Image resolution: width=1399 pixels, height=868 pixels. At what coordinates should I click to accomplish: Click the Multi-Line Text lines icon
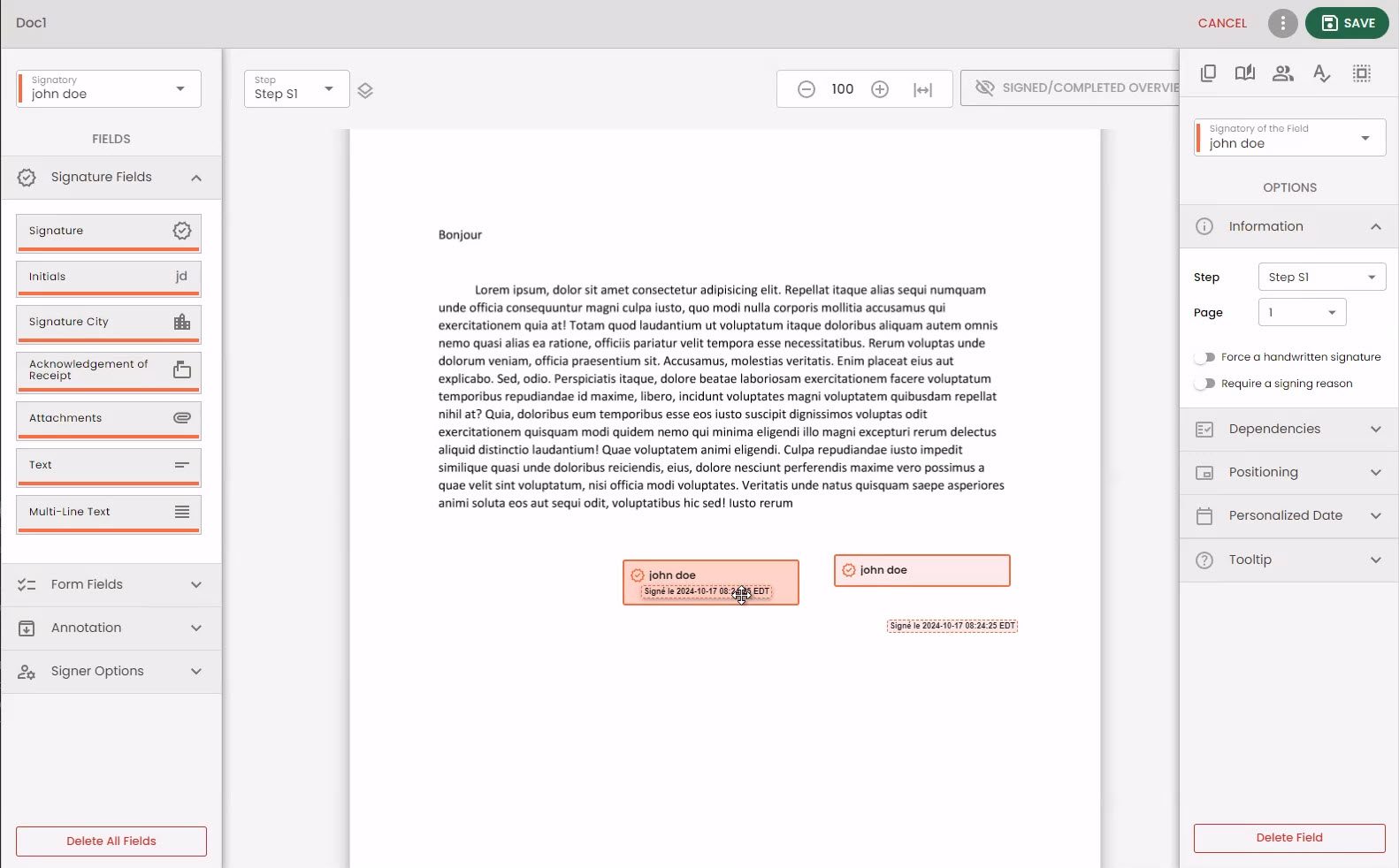pos(182,512)
